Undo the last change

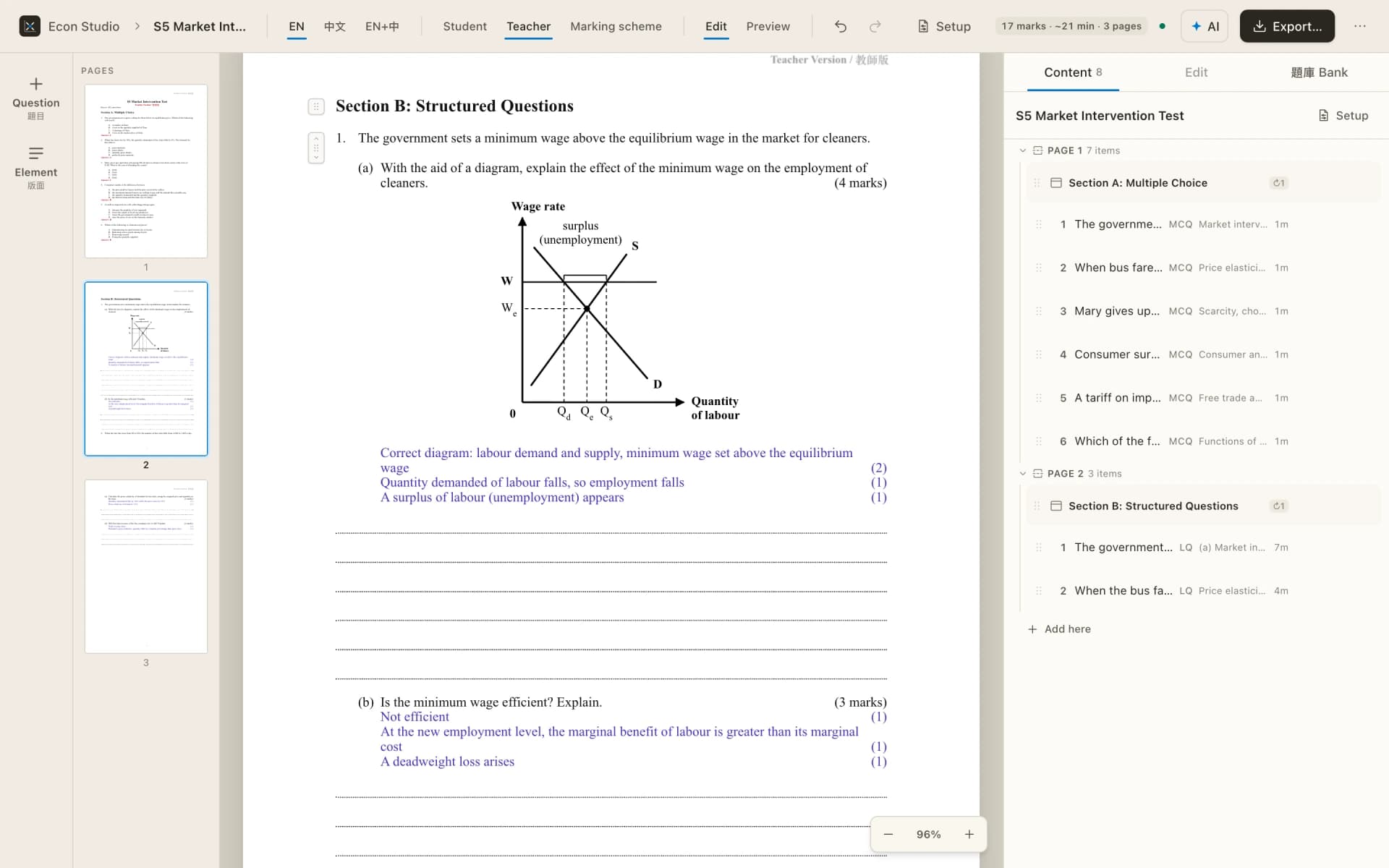(x=840, y=26)
